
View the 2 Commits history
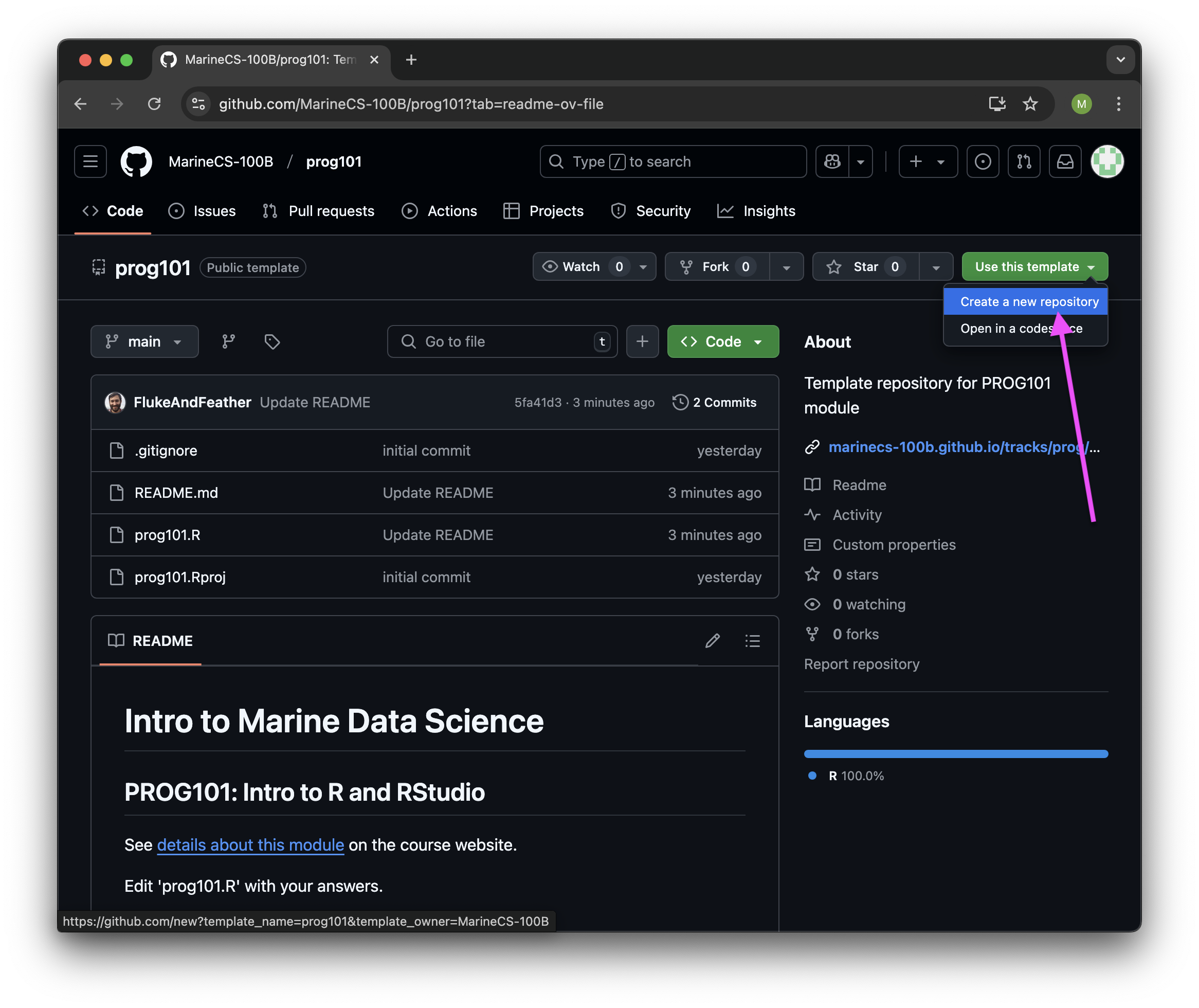[x=714, y=402]
